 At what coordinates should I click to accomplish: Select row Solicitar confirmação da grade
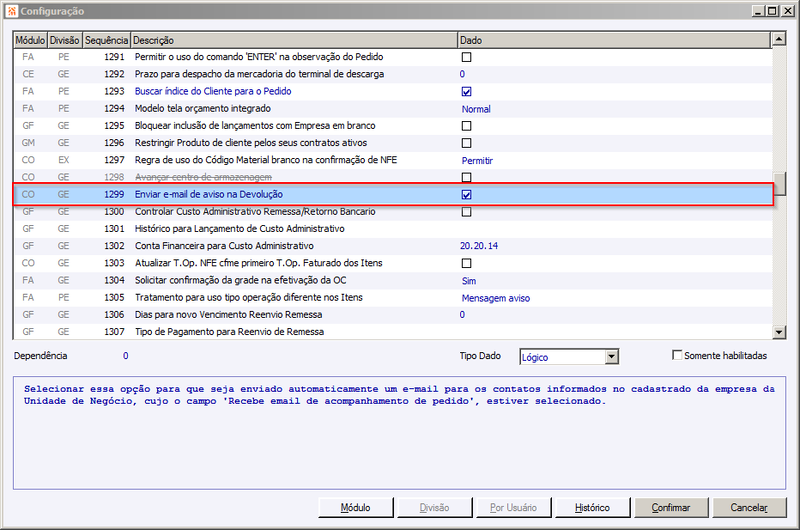tap(392, 280)
